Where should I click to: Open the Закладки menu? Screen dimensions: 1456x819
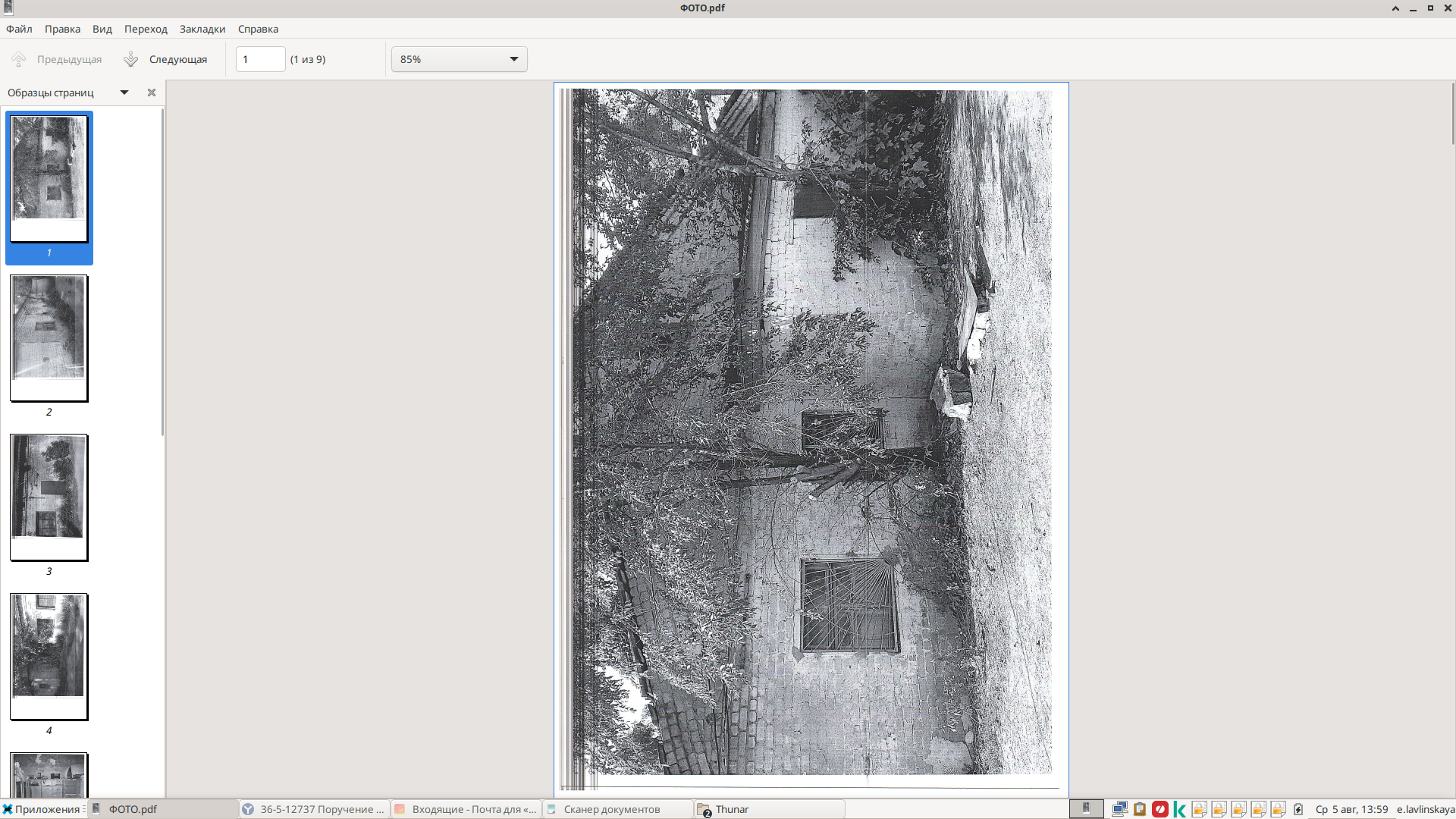[x=202, y=29]
